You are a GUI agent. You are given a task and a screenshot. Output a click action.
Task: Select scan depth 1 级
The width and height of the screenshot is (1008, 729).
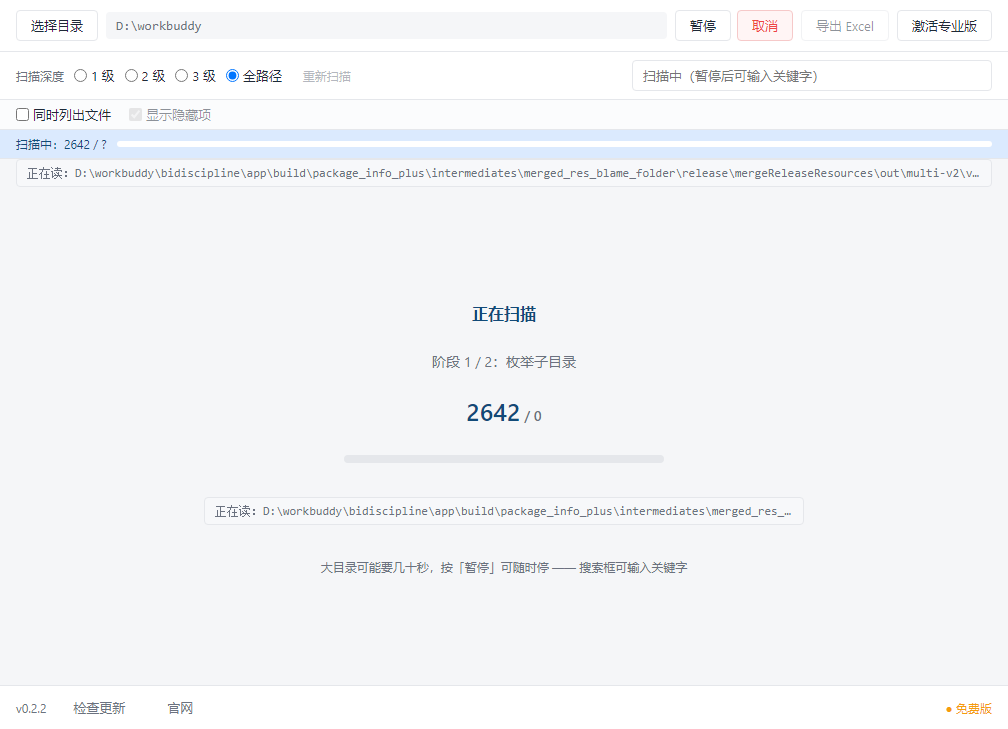click(x=94, y=76)
